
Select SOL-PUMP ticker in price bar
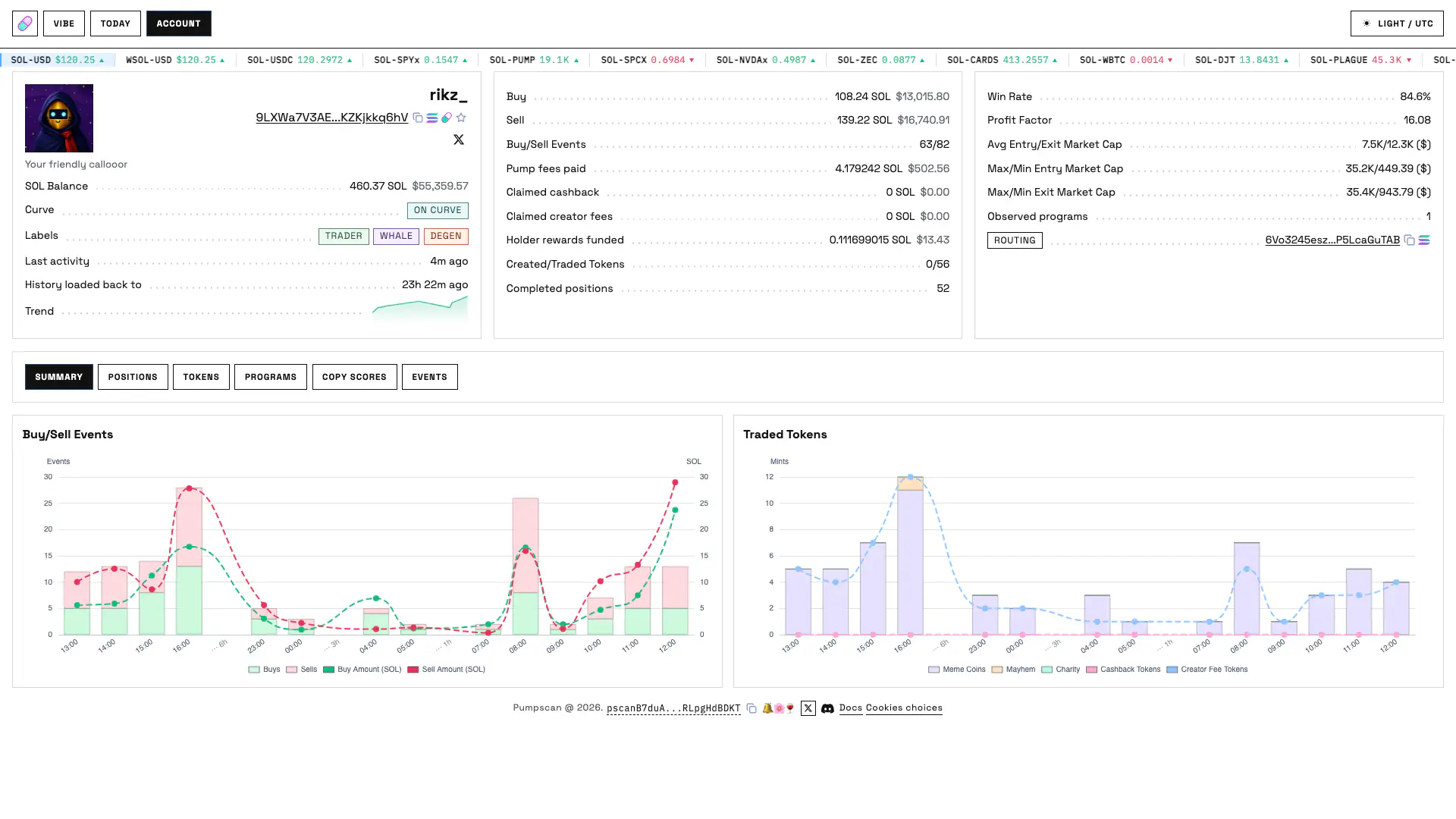pos(534,60)
